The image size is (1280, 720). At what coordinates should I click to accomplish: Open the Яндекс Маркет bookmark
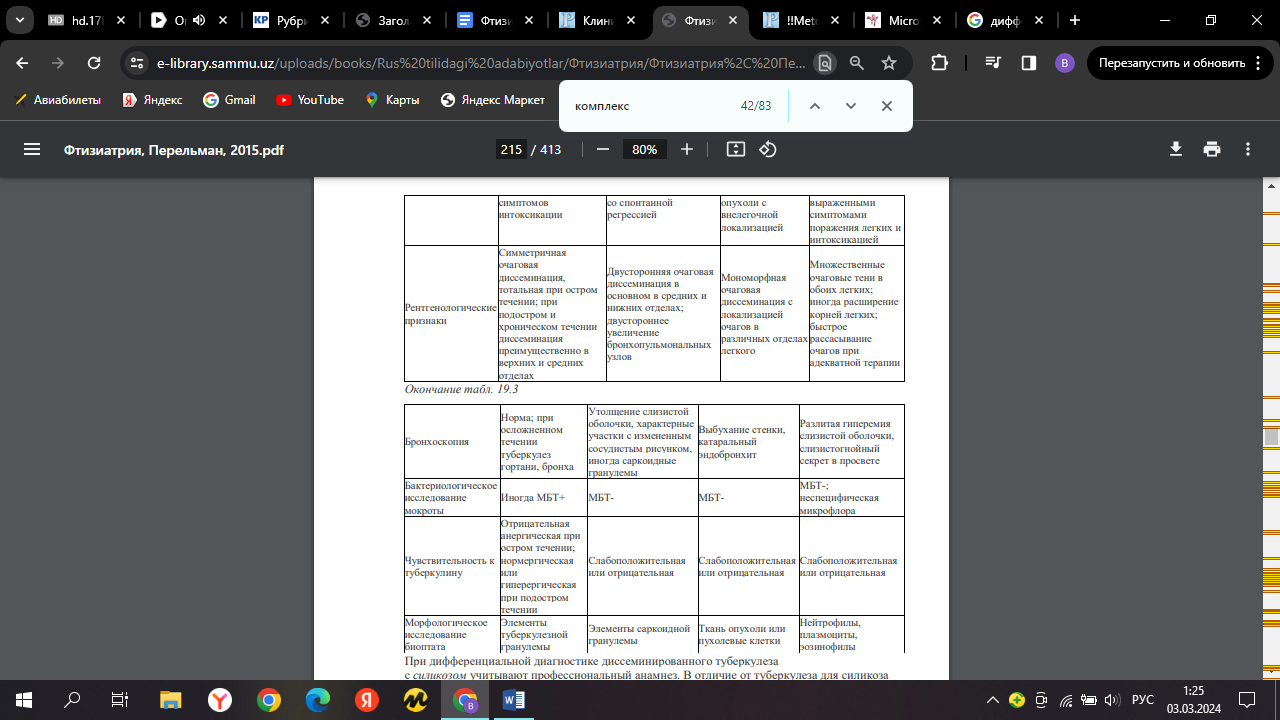(x=493, y=100)
